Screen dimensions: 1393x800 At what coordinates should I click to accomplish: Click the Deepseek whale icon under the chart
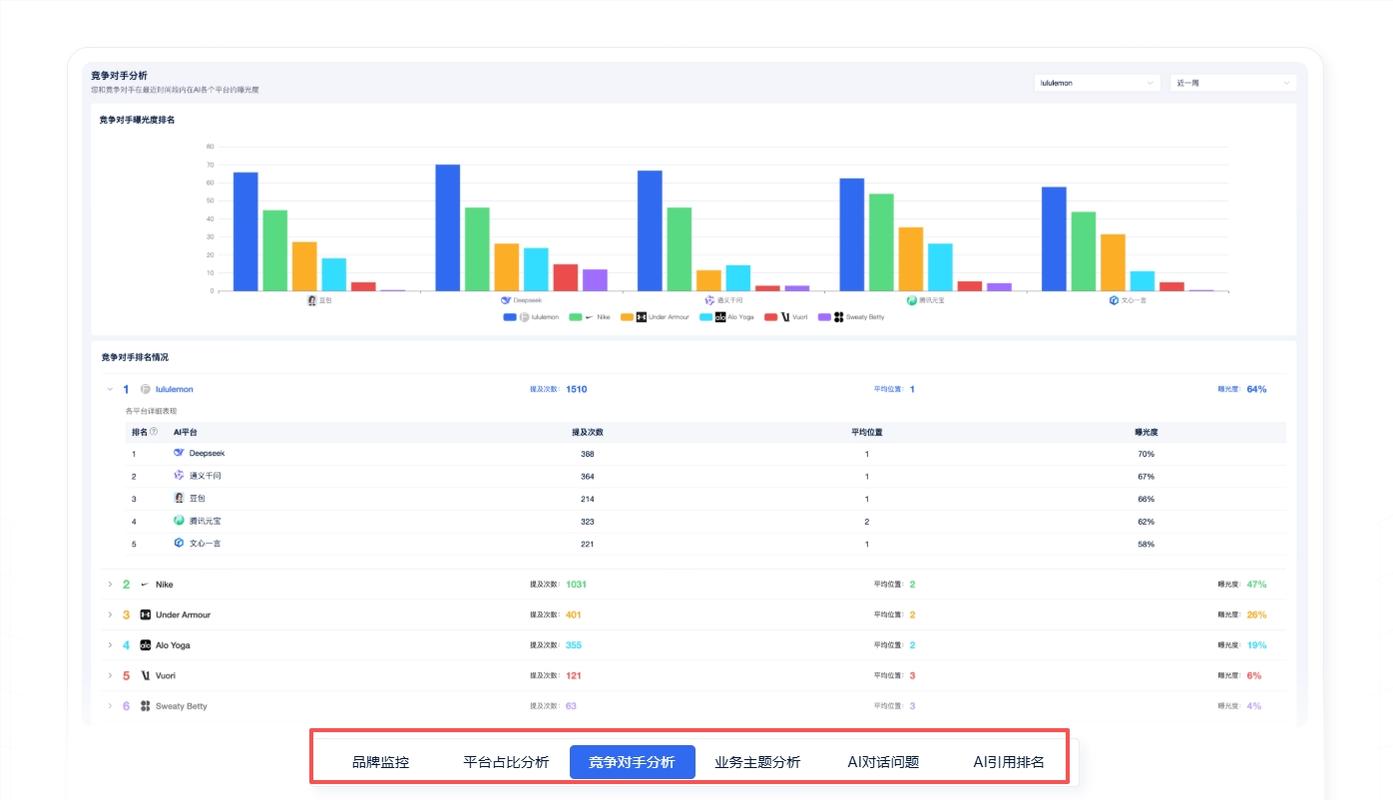pos(506,300)
